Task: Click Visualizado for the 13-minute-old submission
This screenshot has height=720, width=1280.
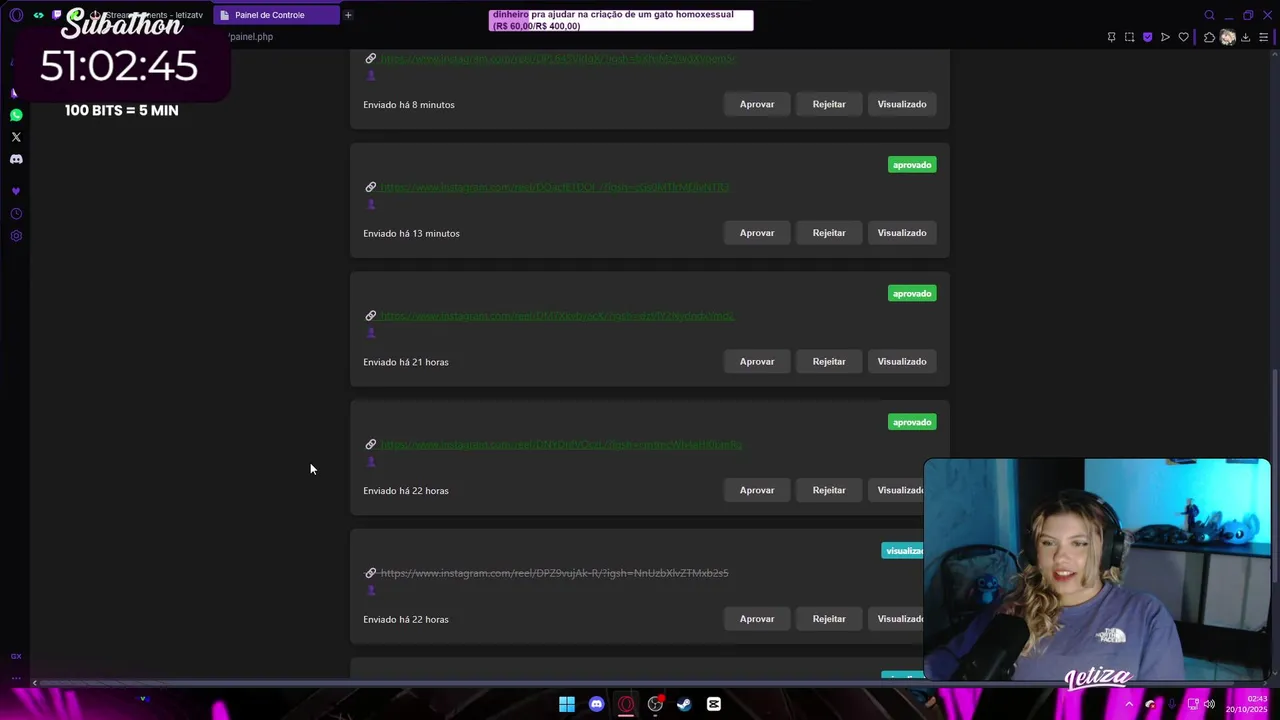Action: (902, 233)
